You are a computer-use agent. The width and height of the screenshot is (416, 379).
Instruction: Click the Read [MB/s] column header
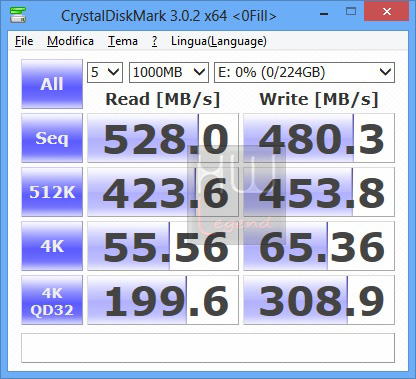click(163, 99)
